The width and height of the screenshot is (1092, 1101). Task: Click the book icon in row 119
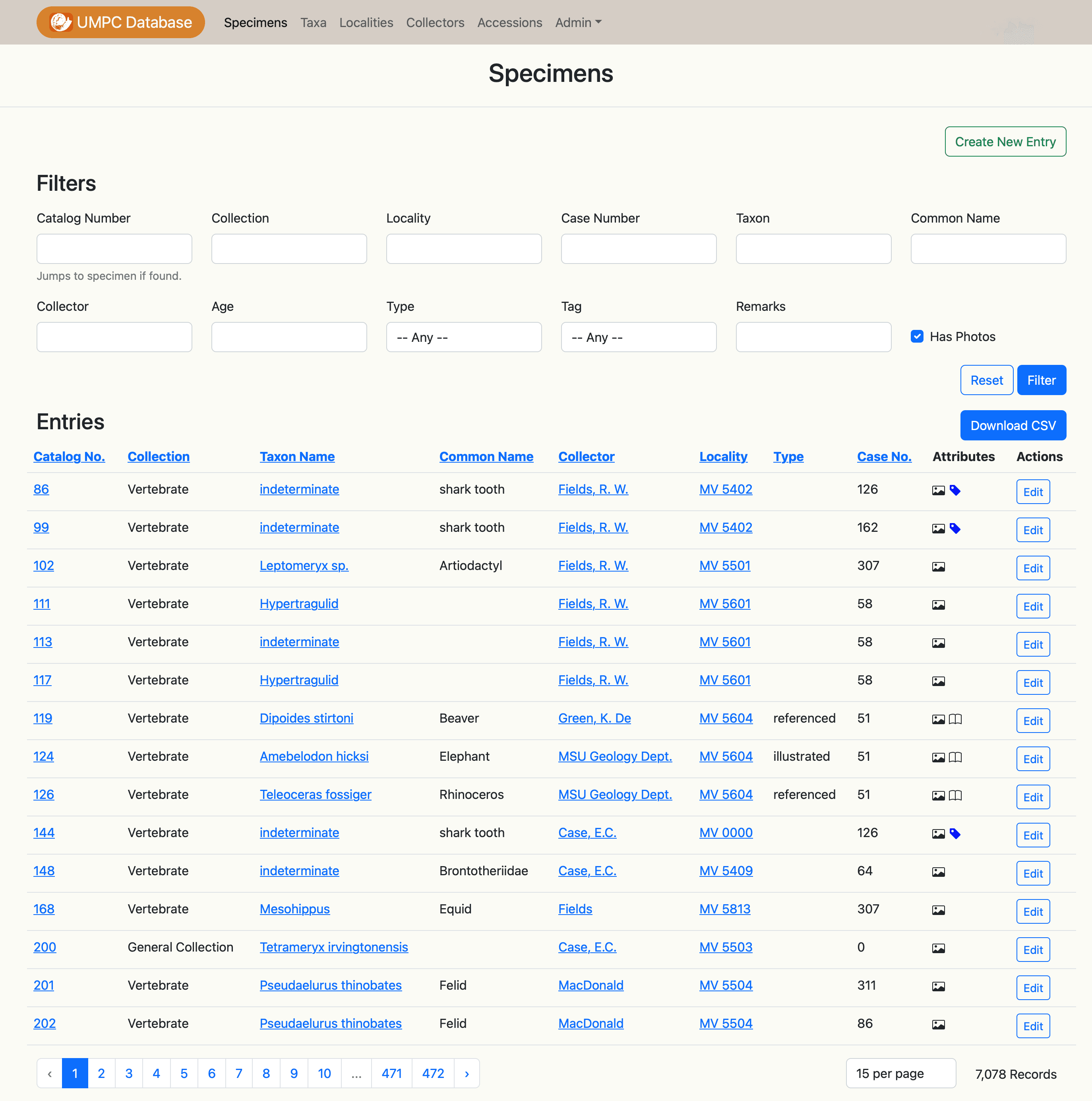tap(955, 719)
